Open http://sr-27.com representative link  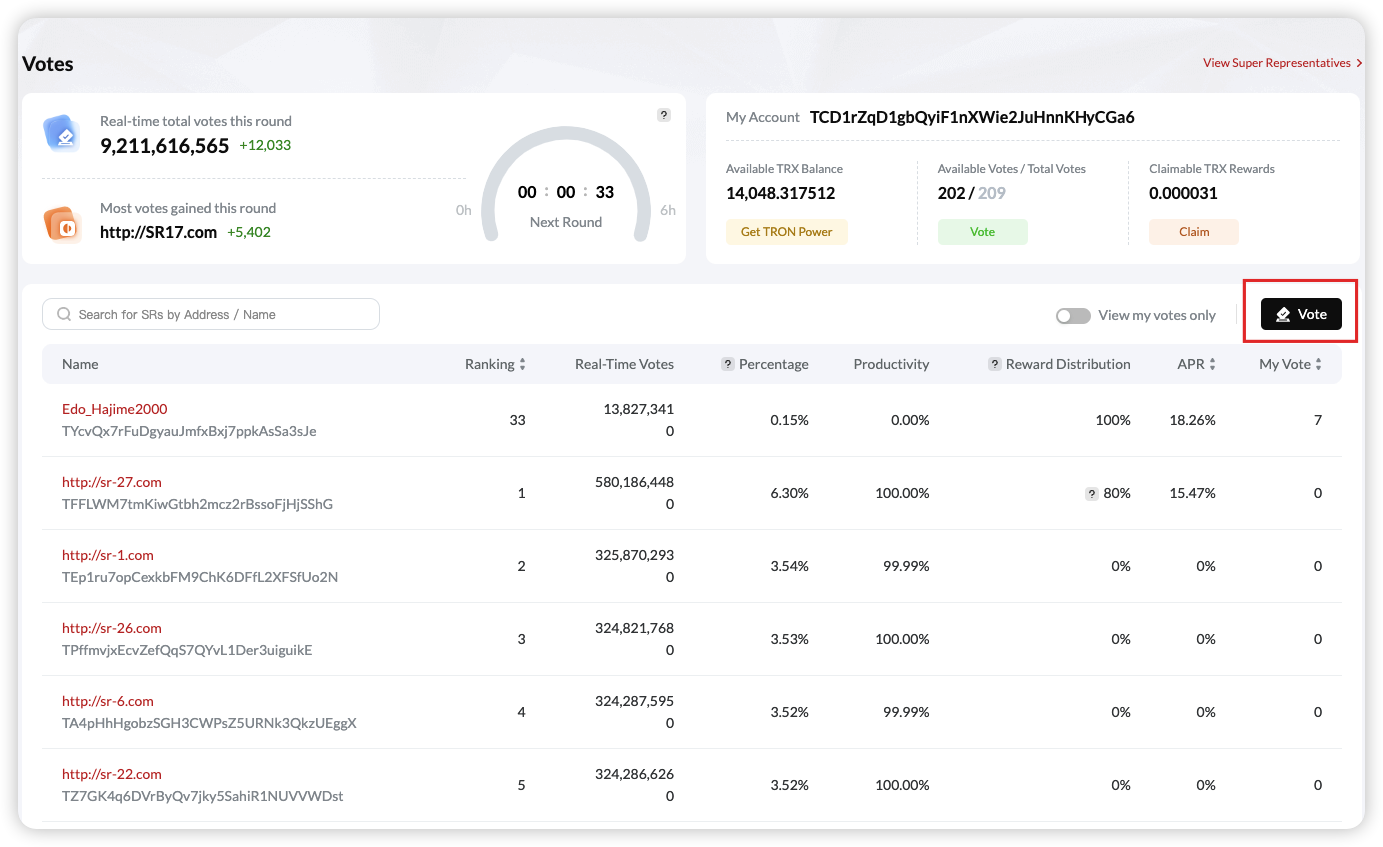click(x=112, y=482)
